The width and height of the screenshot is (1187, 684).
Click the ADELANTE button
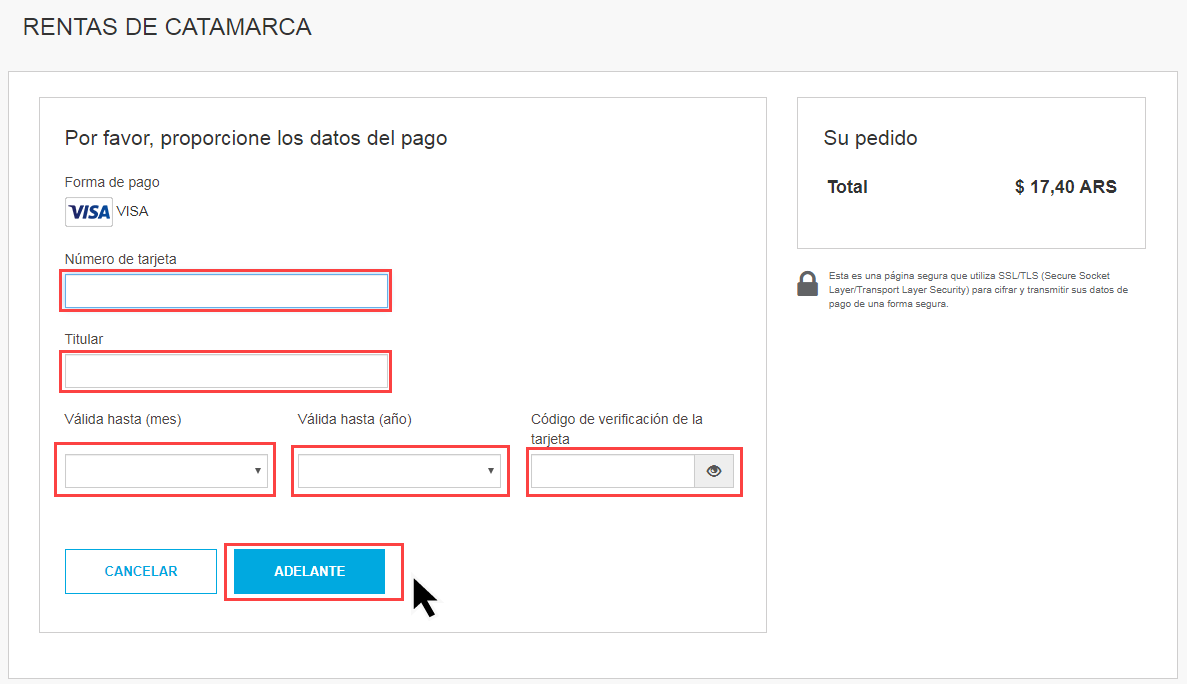[x=310, y=571]
